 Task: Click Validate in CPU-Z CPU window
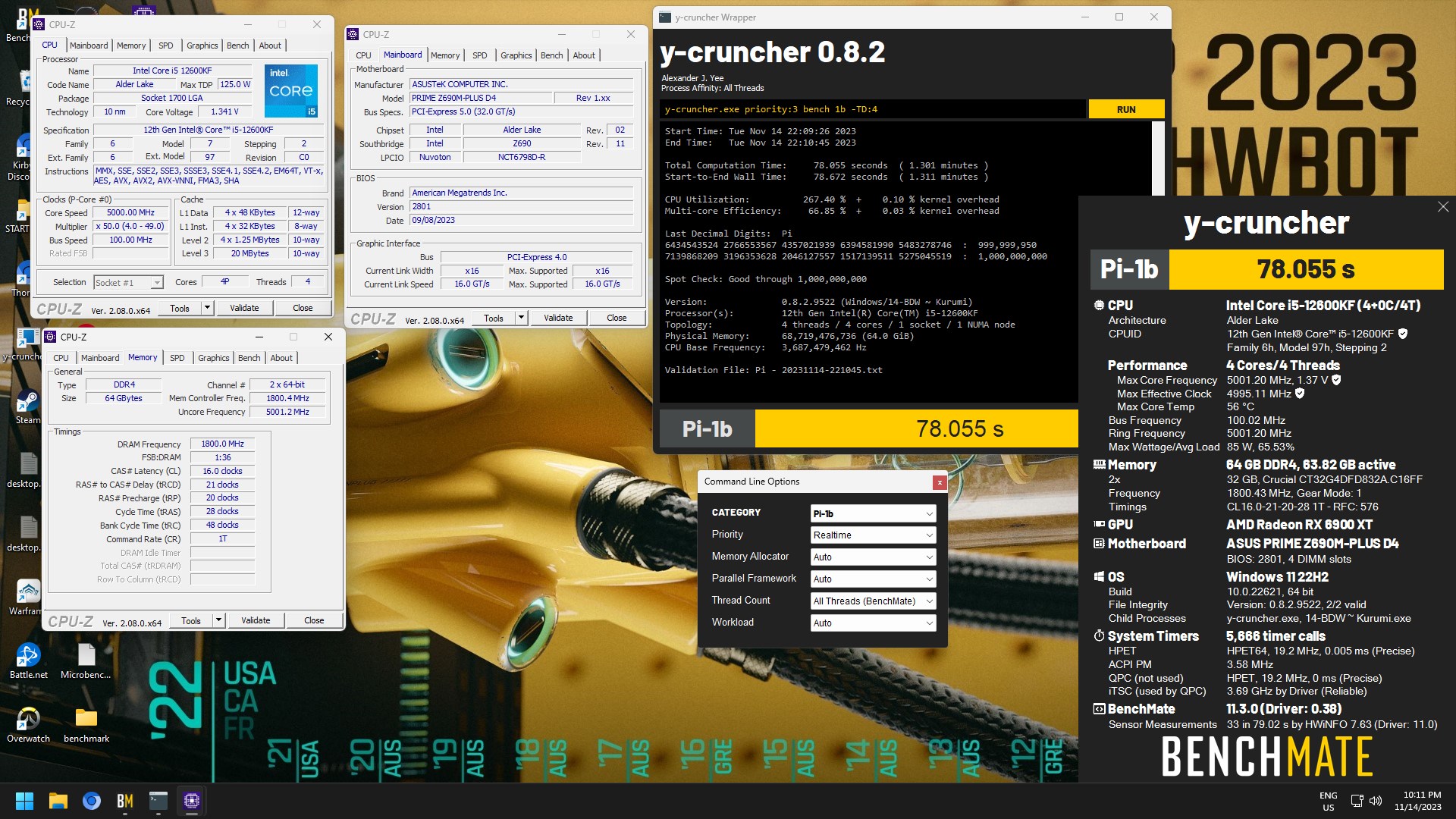click(244, 308)
